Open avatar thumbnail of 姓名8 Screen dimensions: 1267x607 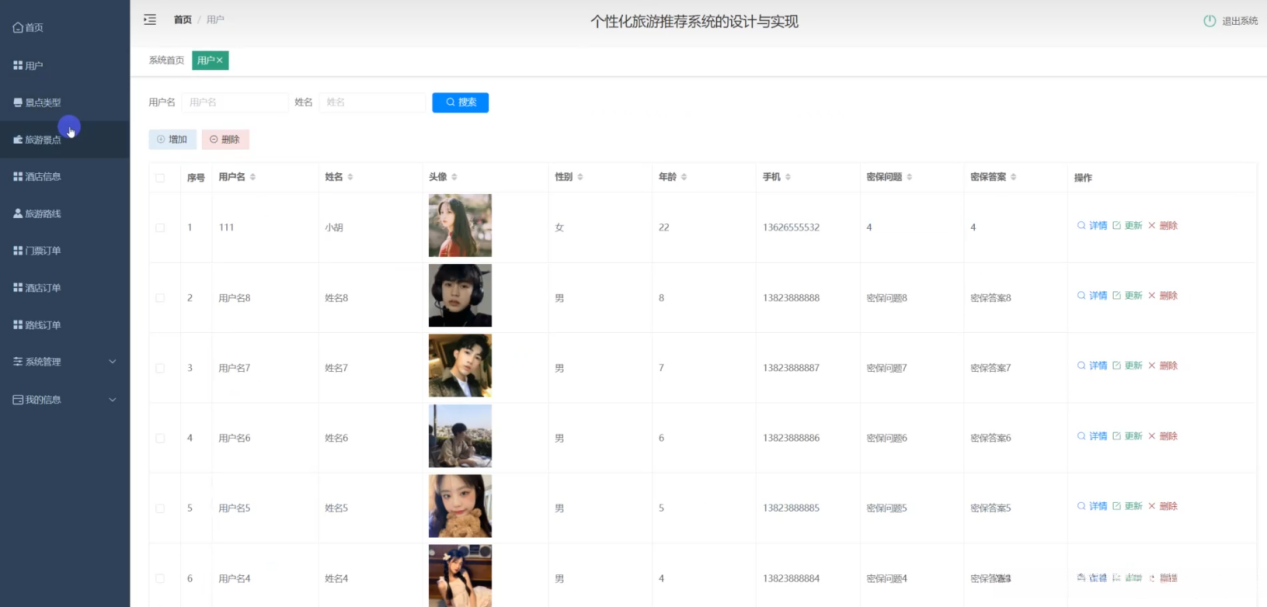460,295
